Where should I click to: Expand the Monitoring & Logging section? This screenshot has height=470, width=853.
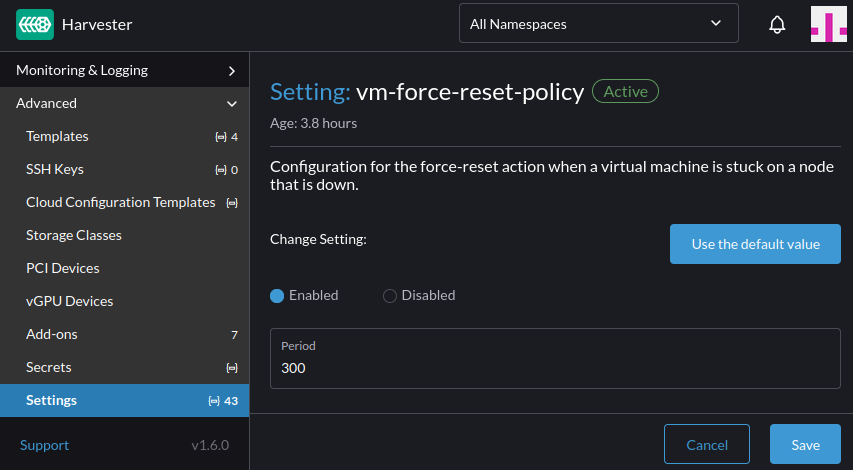tap(231, 71)
